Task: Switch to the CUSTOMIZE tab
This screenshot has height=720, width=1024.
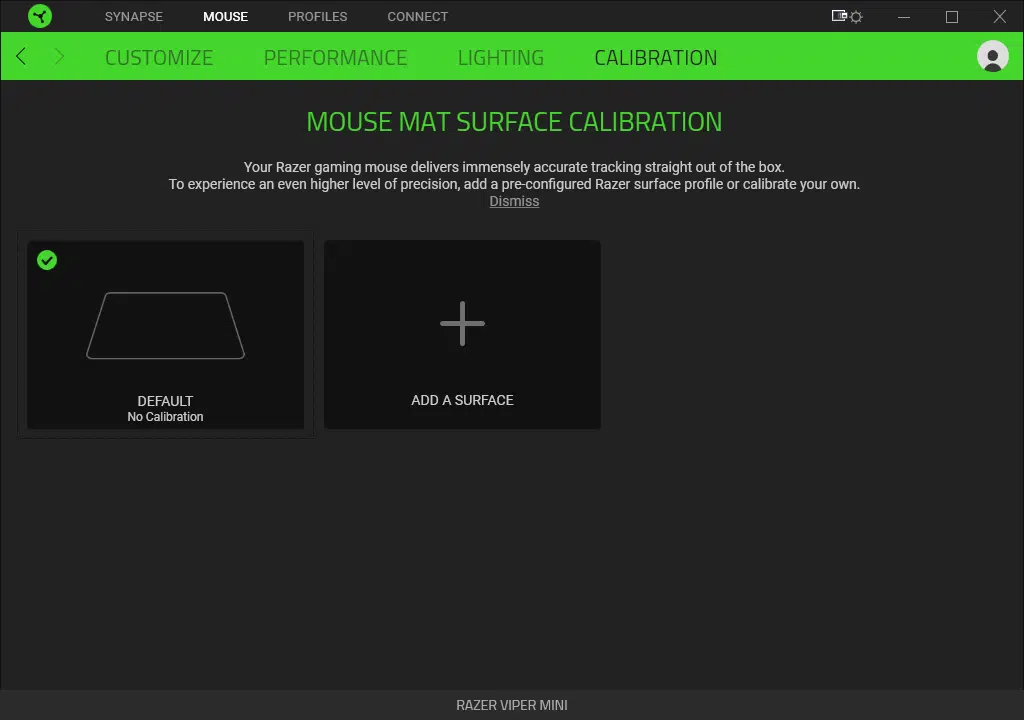Action: coord(159,57)
